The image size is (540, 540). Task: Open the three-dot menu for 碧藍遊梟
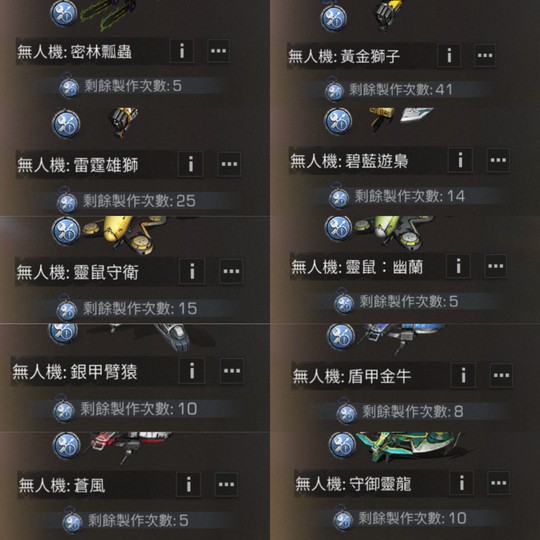pos(498,160)
